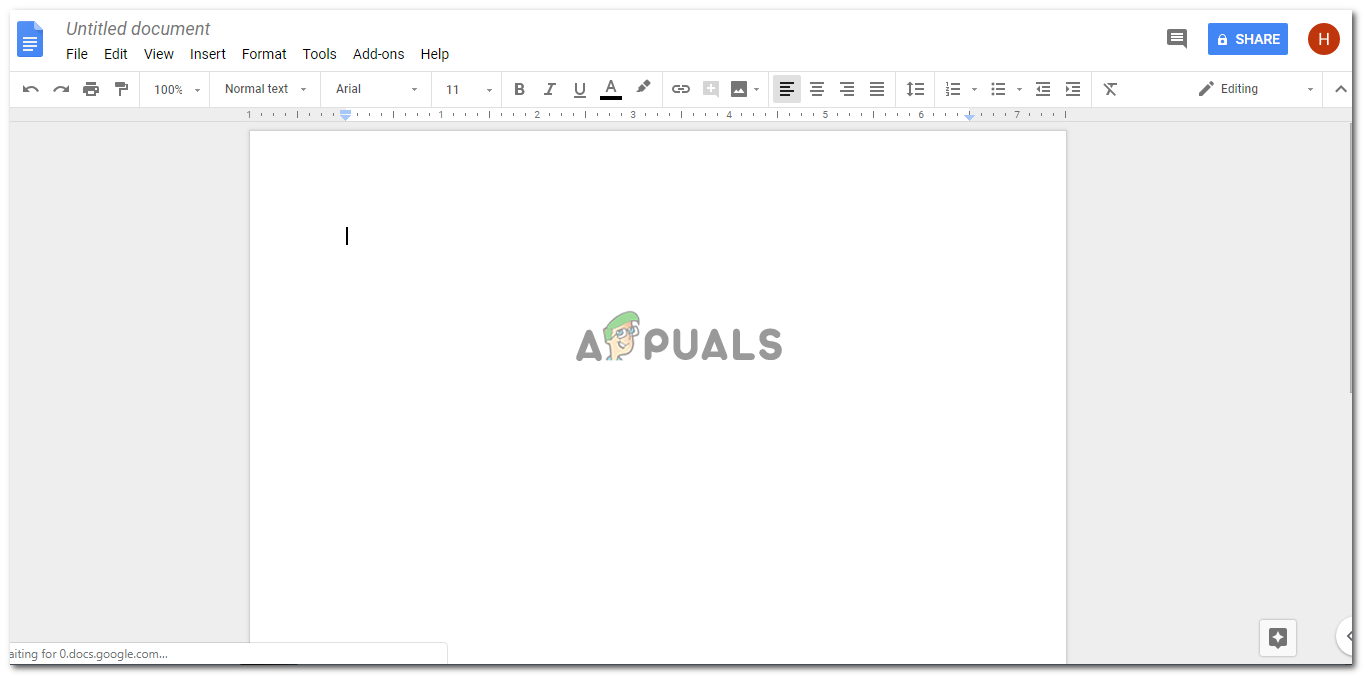Image resolution: width=1363 pixels, height=676 pixels.
Task: Open the font size 11 dropdown
Action: point(469,89)
